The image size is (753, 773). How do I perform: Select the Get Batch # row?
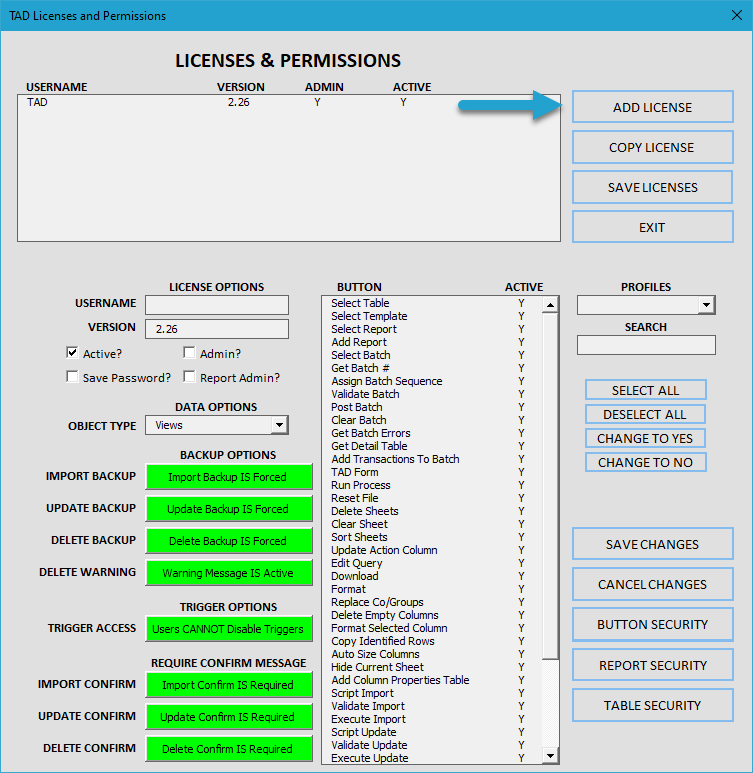pyautogui.click(x=431, y=368)
